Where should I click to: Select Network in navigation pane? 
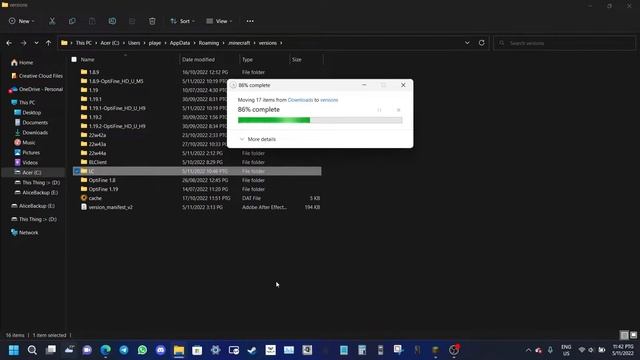pyautogui.click(x=24, y=233)
